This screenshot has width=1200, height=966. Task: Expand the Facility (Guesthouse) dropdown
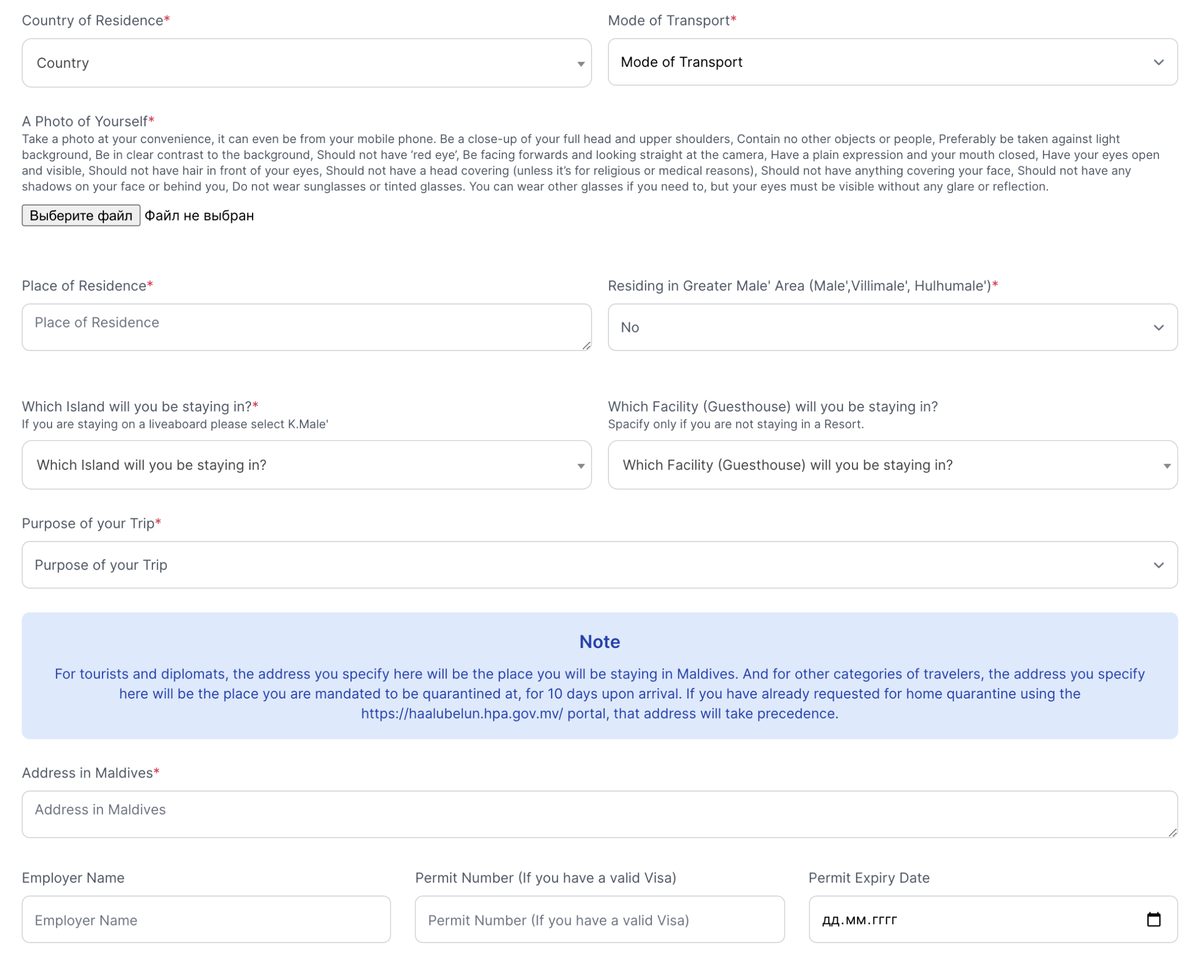click(x=893, y=465)
